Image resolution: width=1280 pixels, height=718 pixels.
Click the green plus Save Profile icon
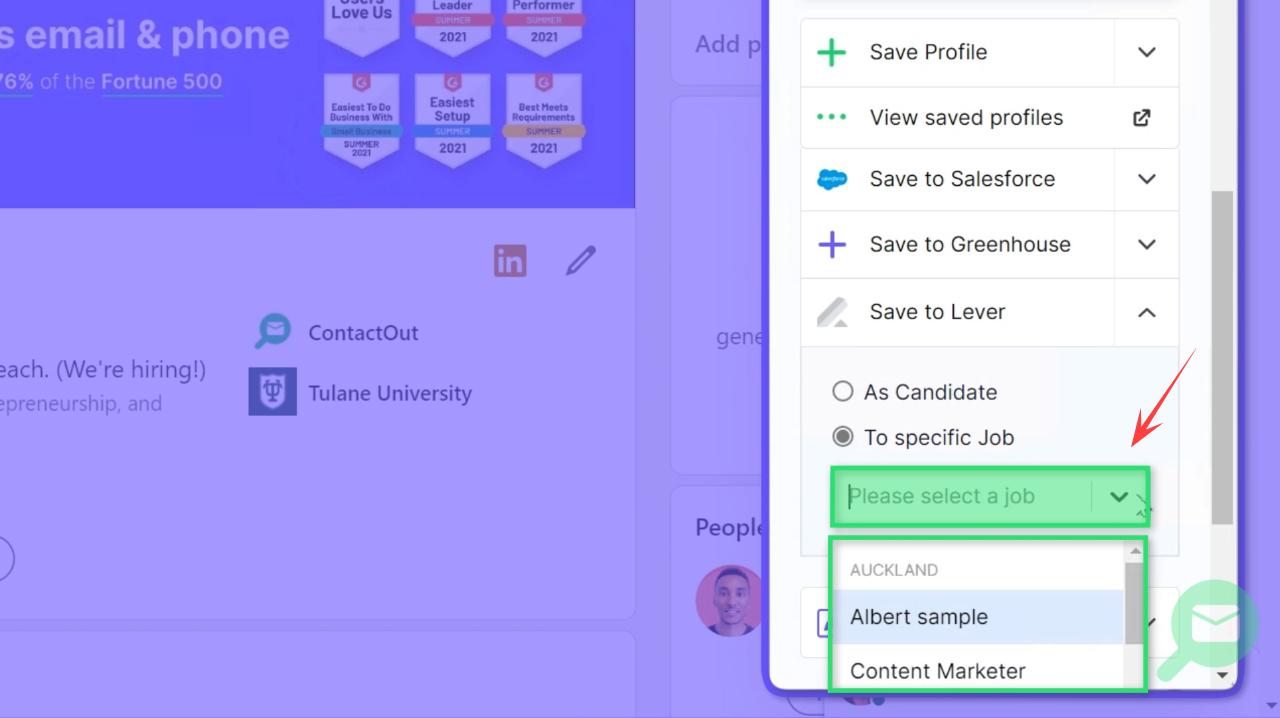click(832, 52)
